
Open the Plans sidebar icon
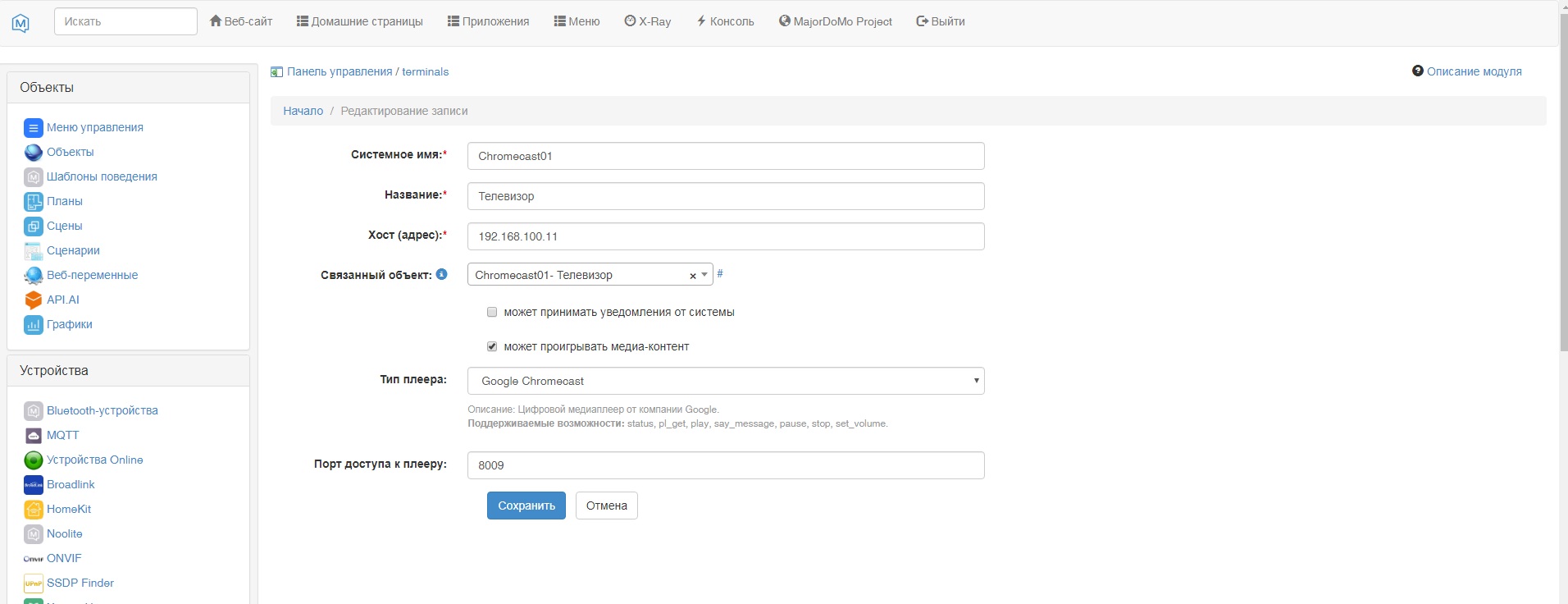(33, 202)
